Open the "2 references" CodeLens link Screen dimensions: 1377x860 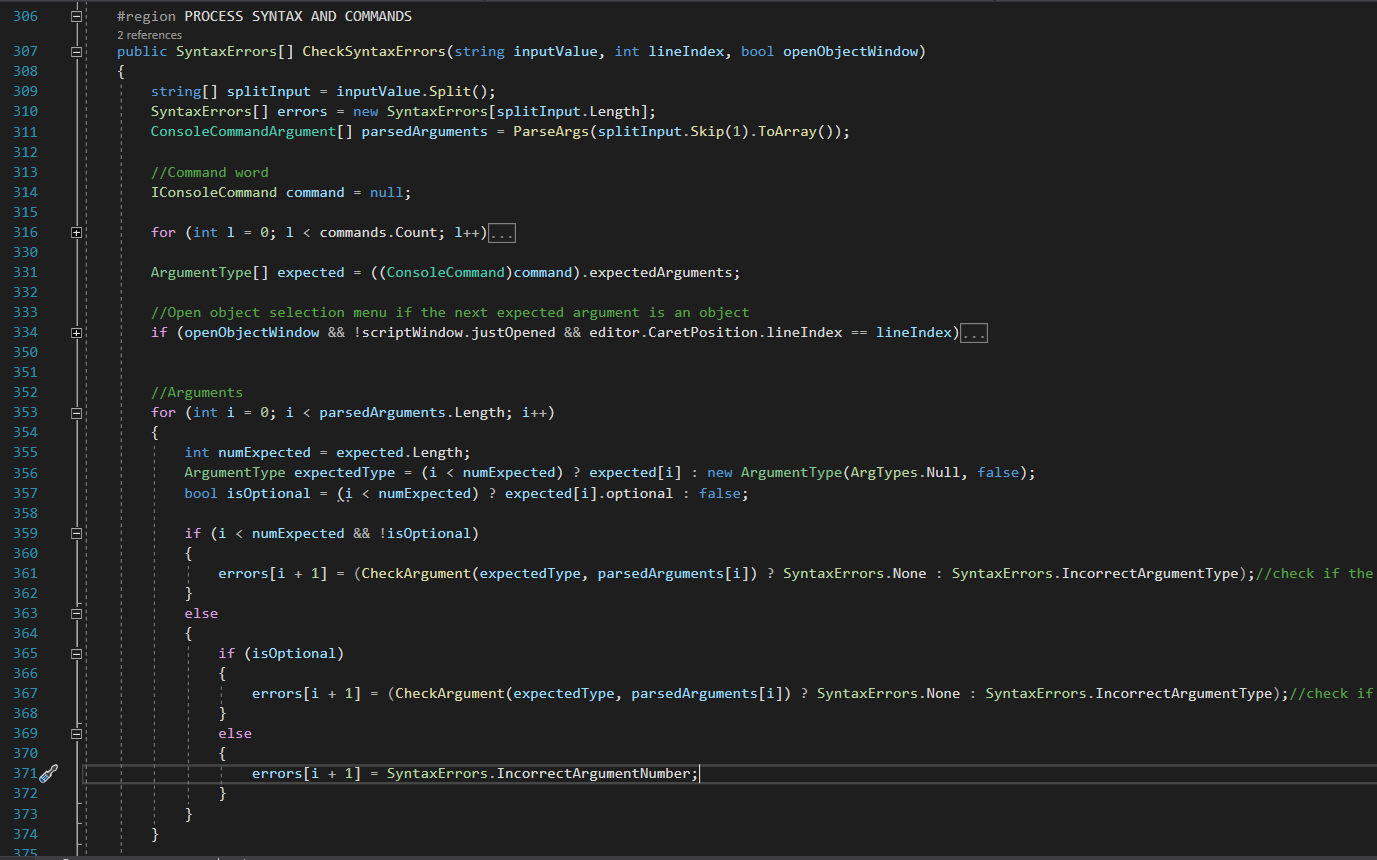point(149,35)
